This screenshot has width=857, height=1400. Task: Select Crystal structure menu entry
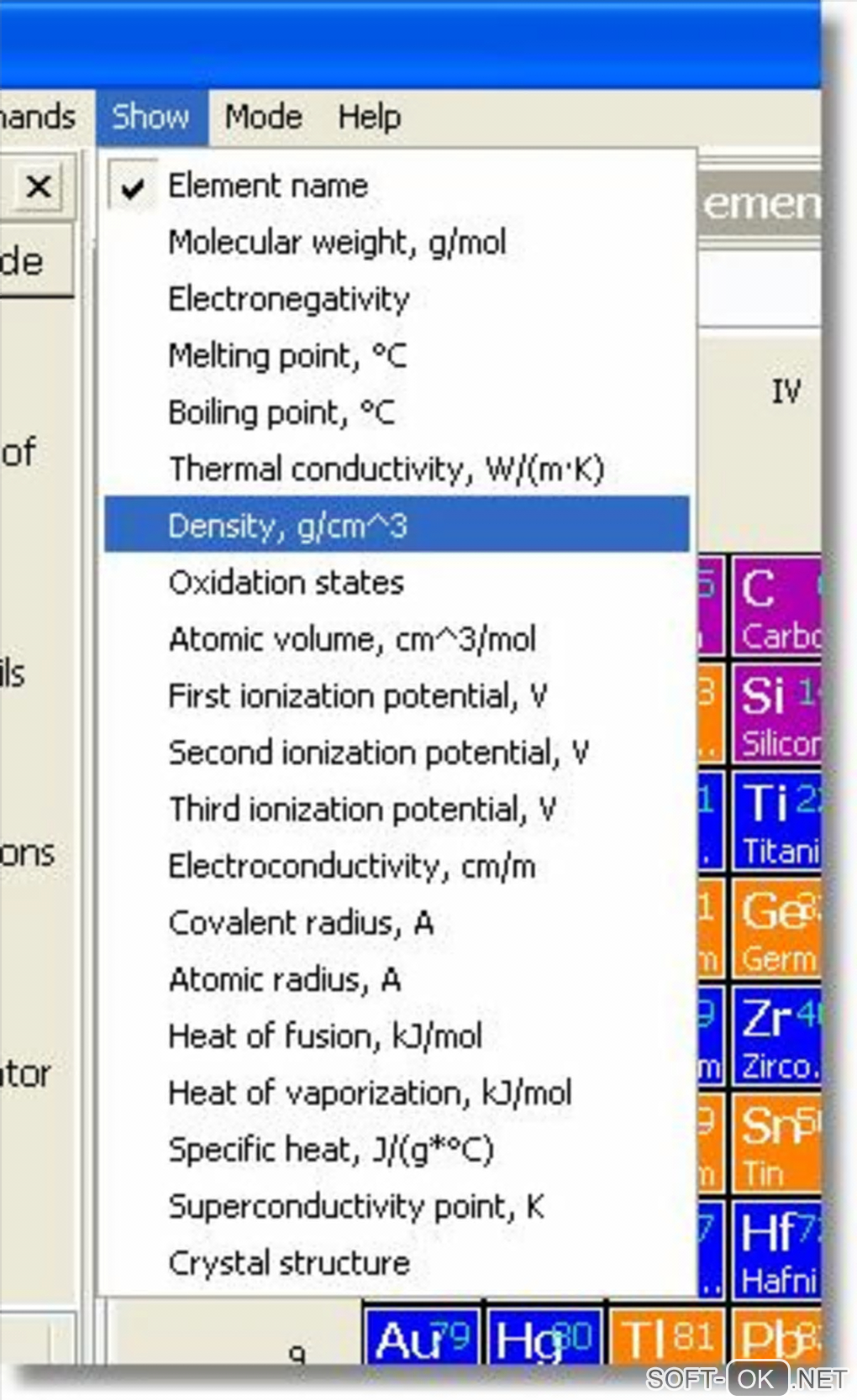pos(289,1263)
